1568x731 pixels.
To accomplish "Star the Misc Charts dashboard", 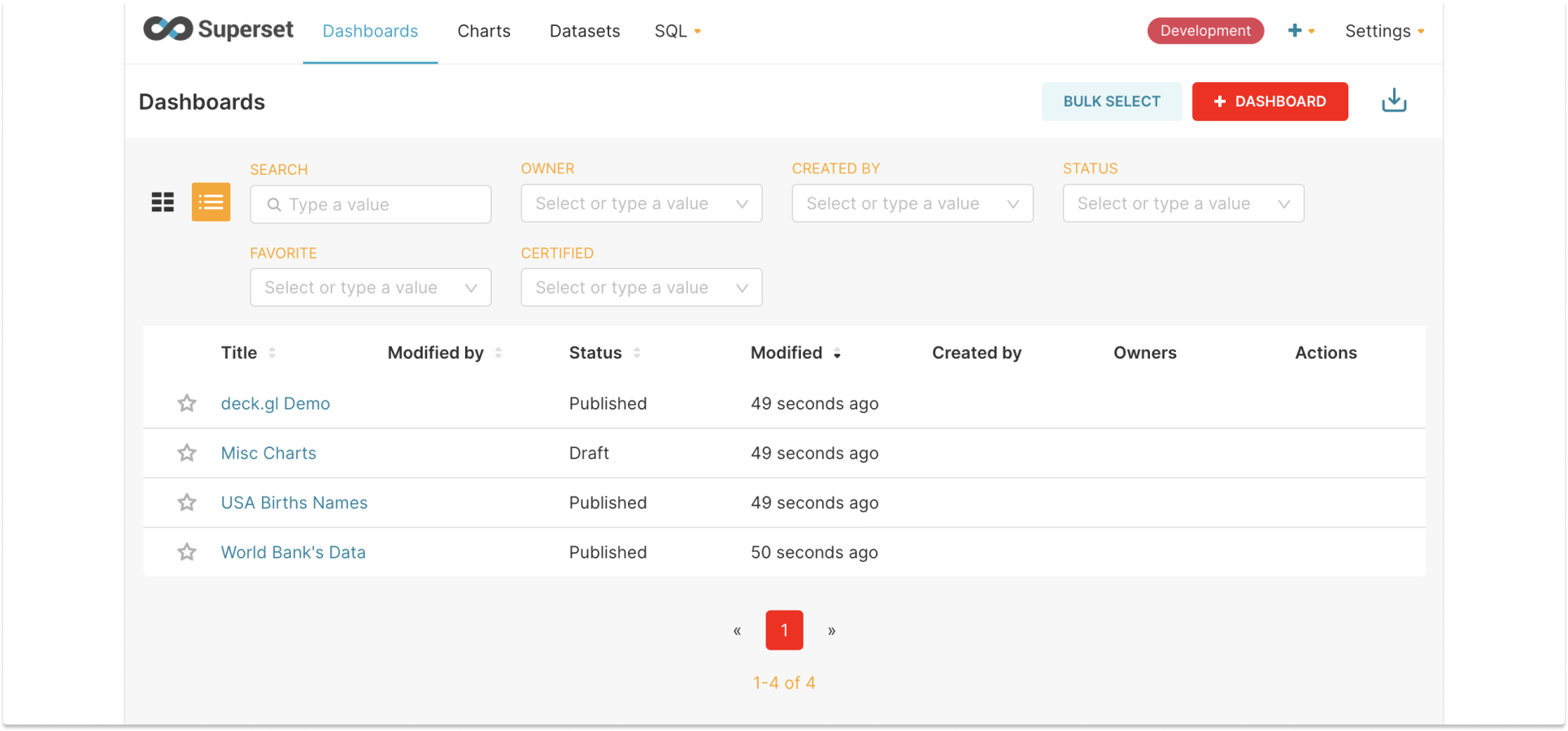I will point(187,453).
